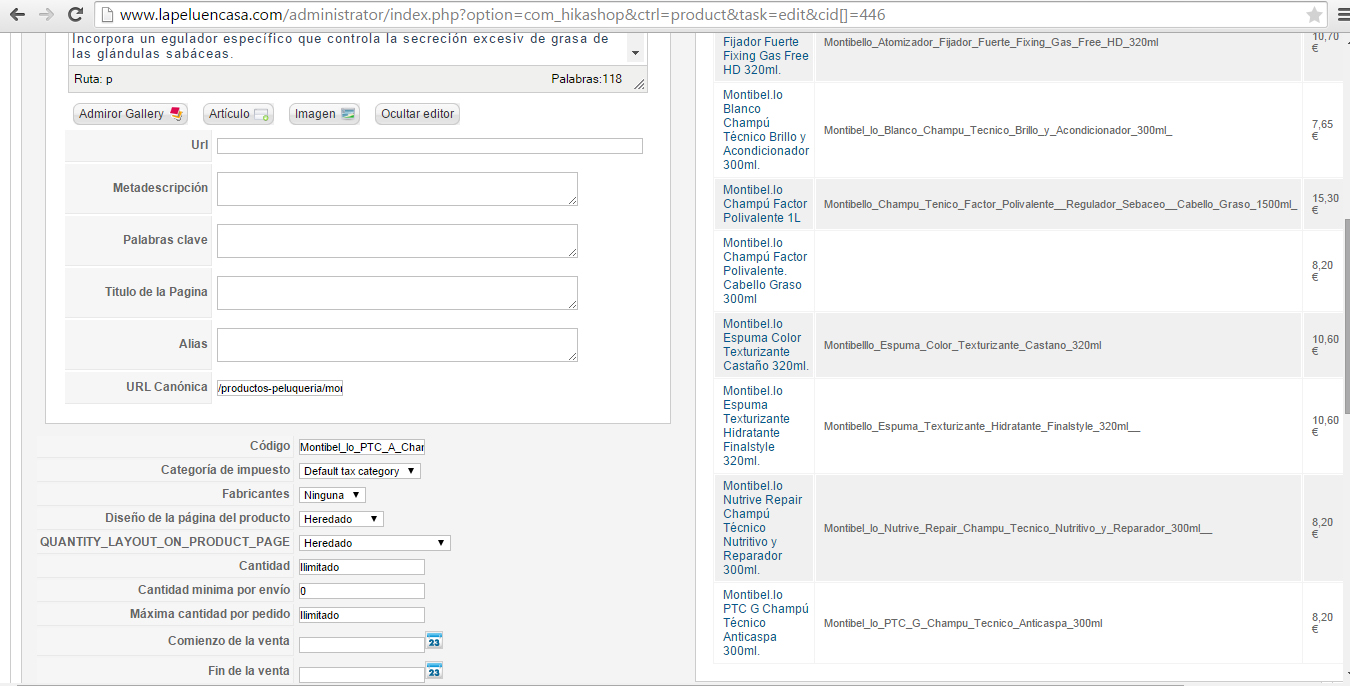Screen dimensions: 1350x686
Task: Focus the Titulo de la Pagina textarea
Action: (397, 293)
